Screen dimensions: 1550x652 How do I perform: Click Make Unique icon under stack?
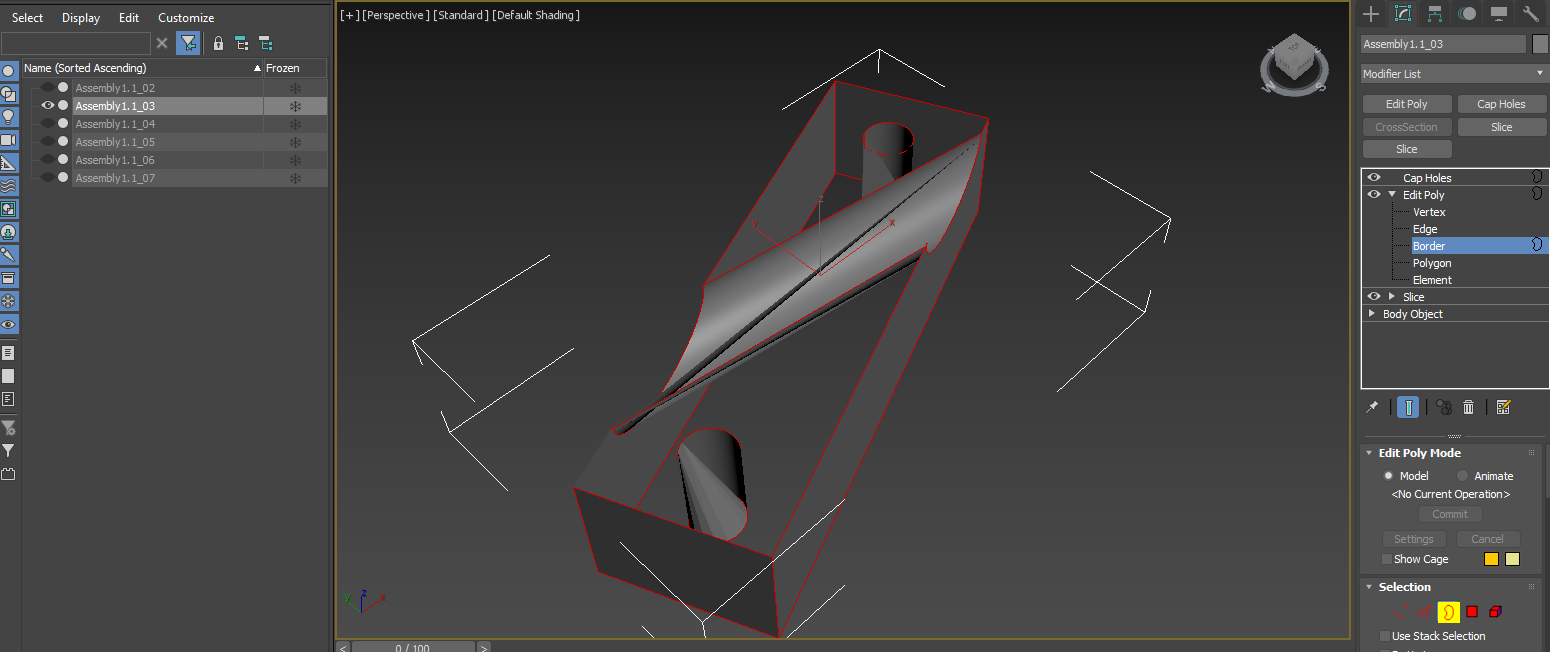[1443, 407]
